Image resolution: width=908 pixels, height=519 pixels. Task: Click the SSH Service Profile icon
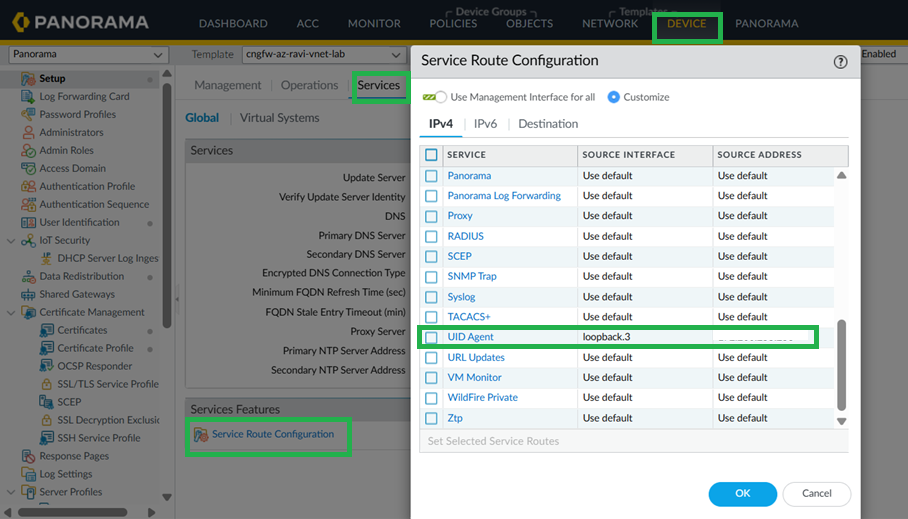46,438
